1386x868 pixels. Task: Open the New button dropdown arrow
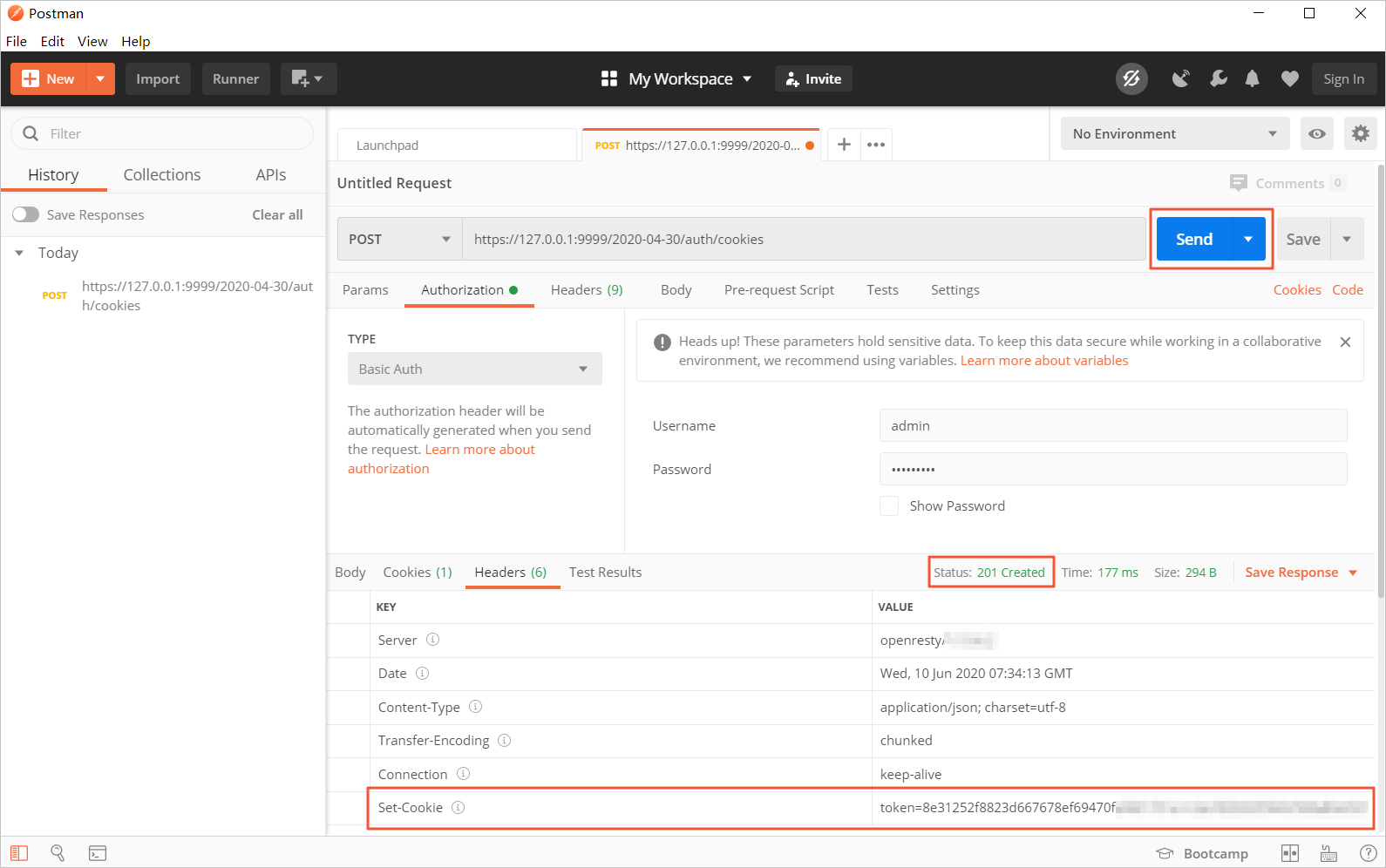point(100,78)
